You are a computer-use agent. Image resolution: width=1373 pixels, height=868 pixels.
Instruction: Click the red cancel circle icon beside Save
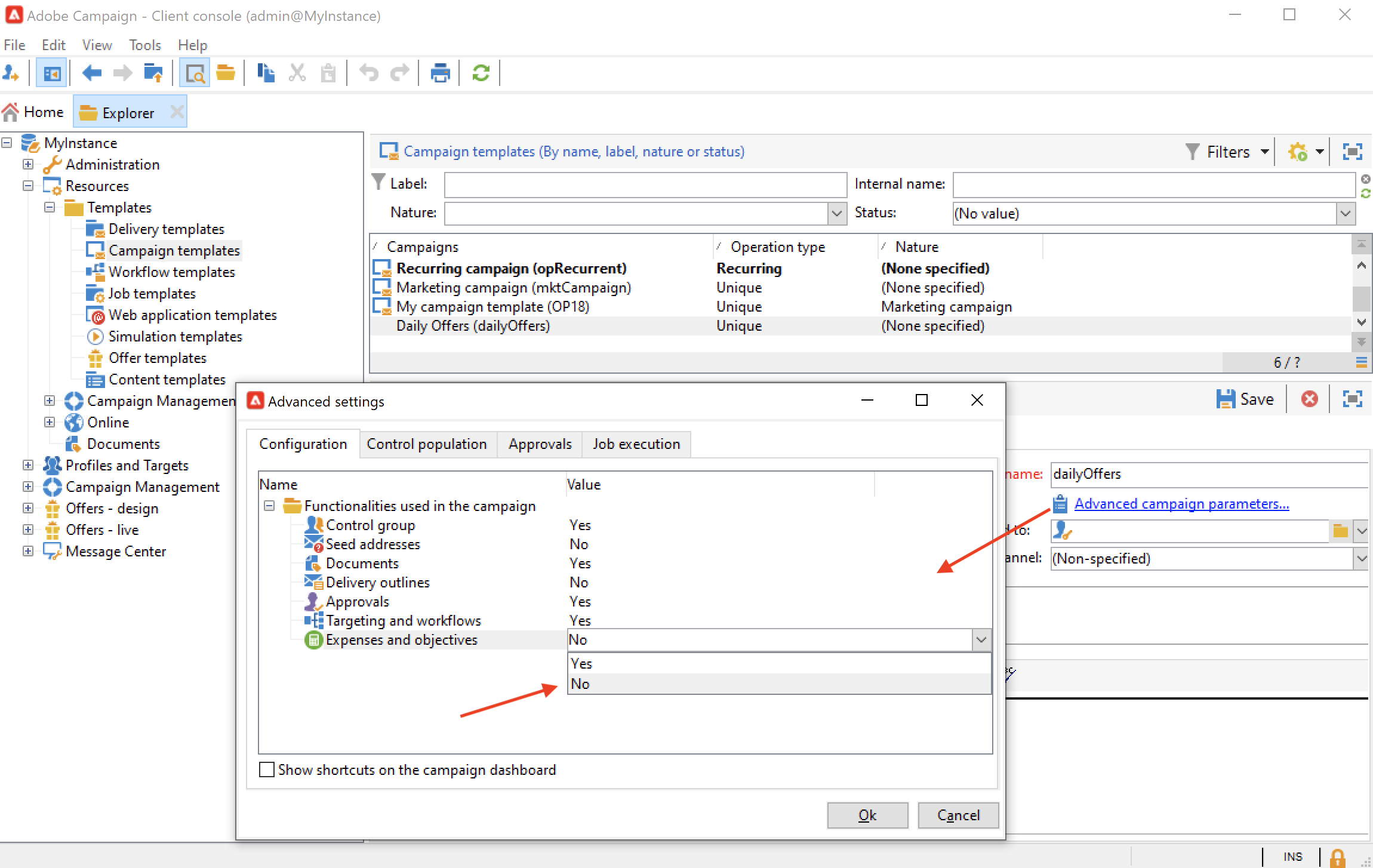click(x=1309, y=399)
